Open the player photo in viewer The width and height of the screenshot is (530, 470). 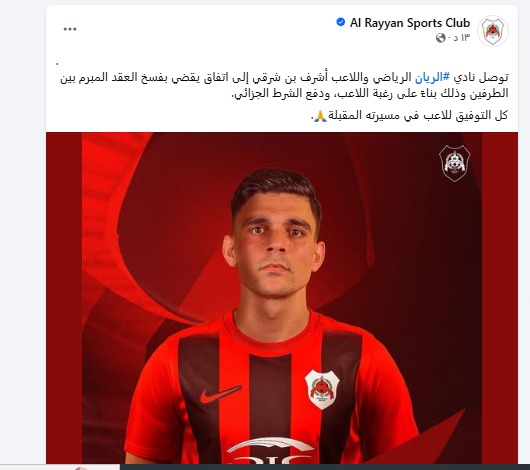282,298
